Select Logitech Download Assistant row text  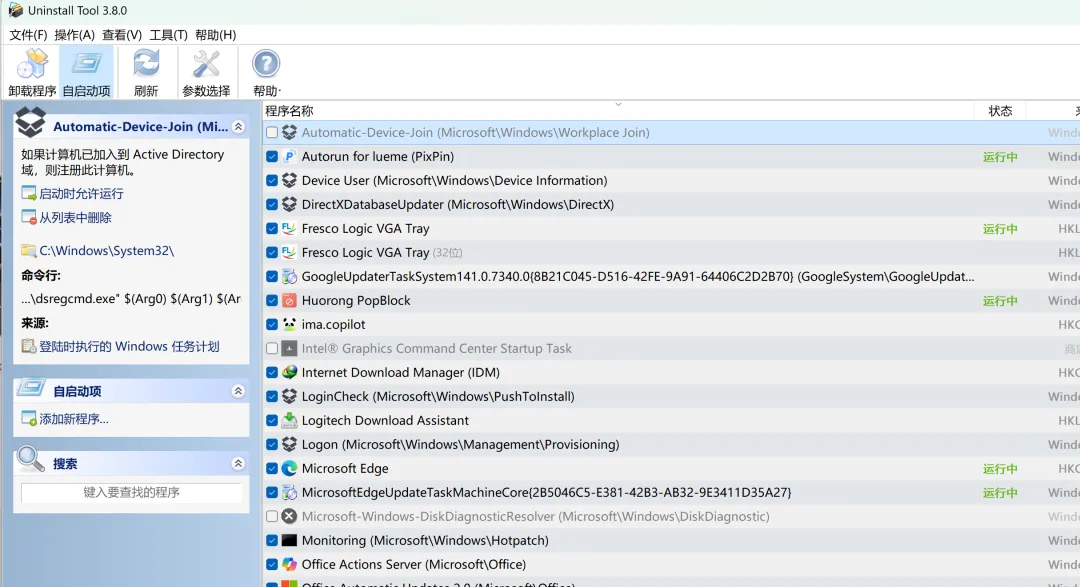click(385, 420)
